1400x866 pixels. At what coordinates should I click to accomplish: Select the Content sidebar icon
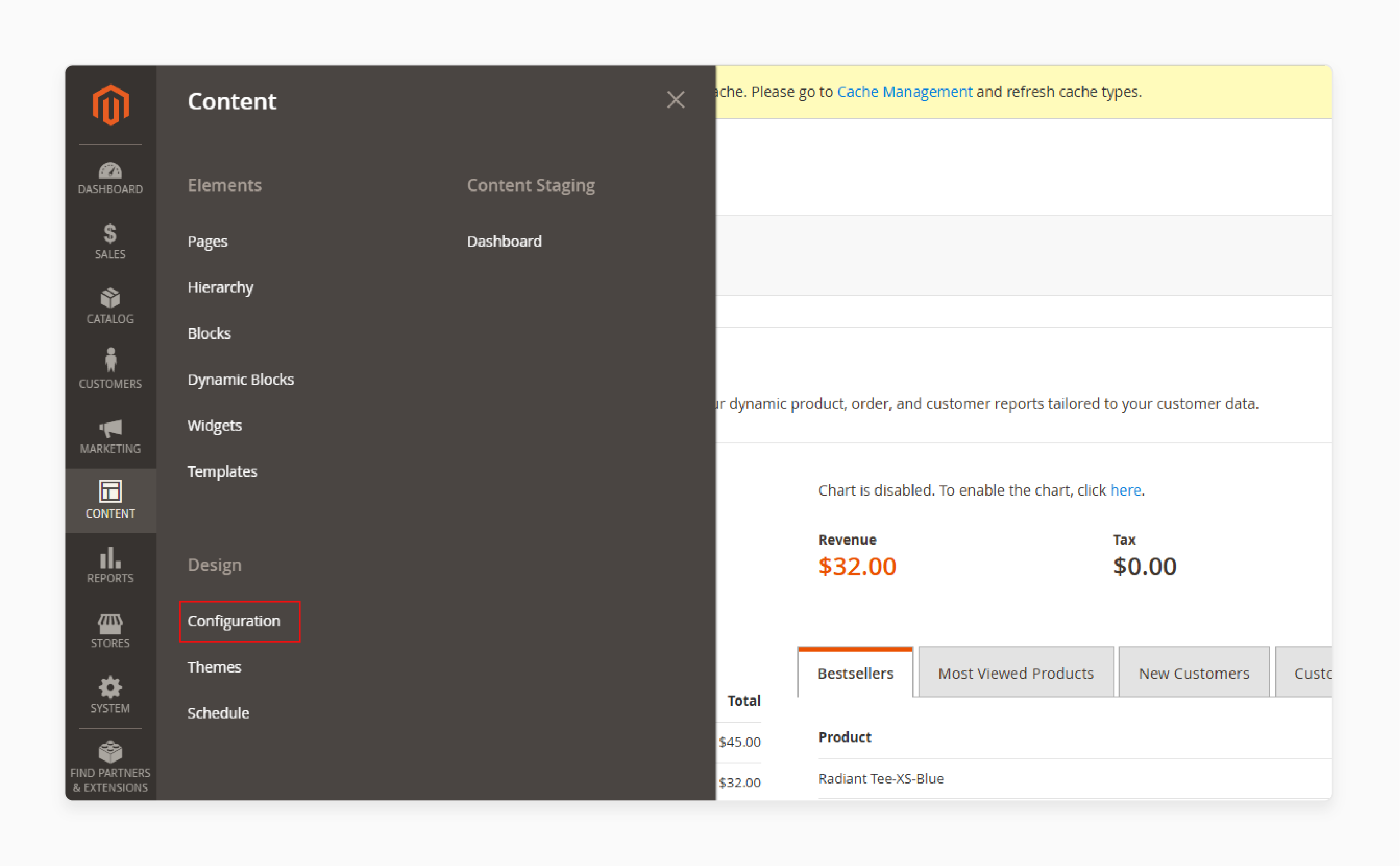[x=111, y=500]
